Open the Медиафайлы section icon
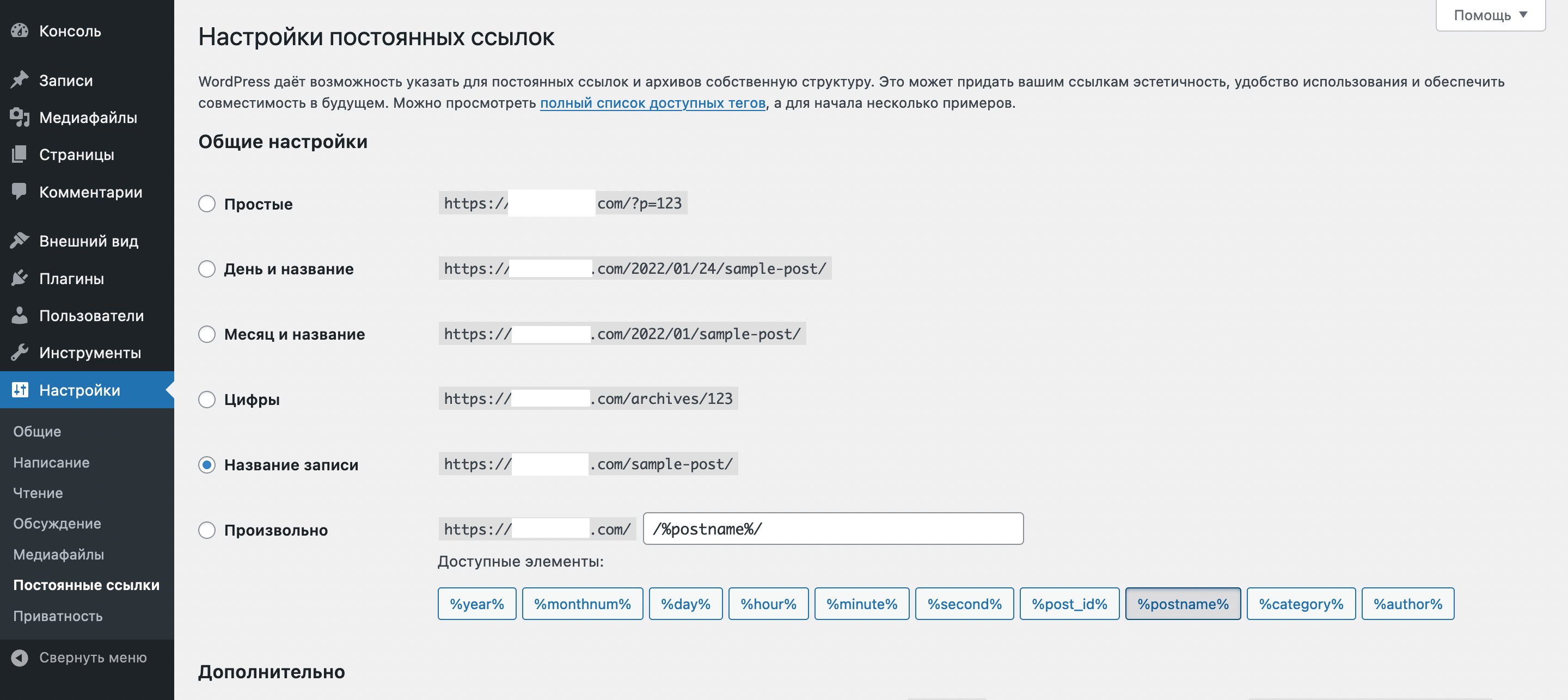The width and height of the screenshot is (1568, 700). [20, 118]
